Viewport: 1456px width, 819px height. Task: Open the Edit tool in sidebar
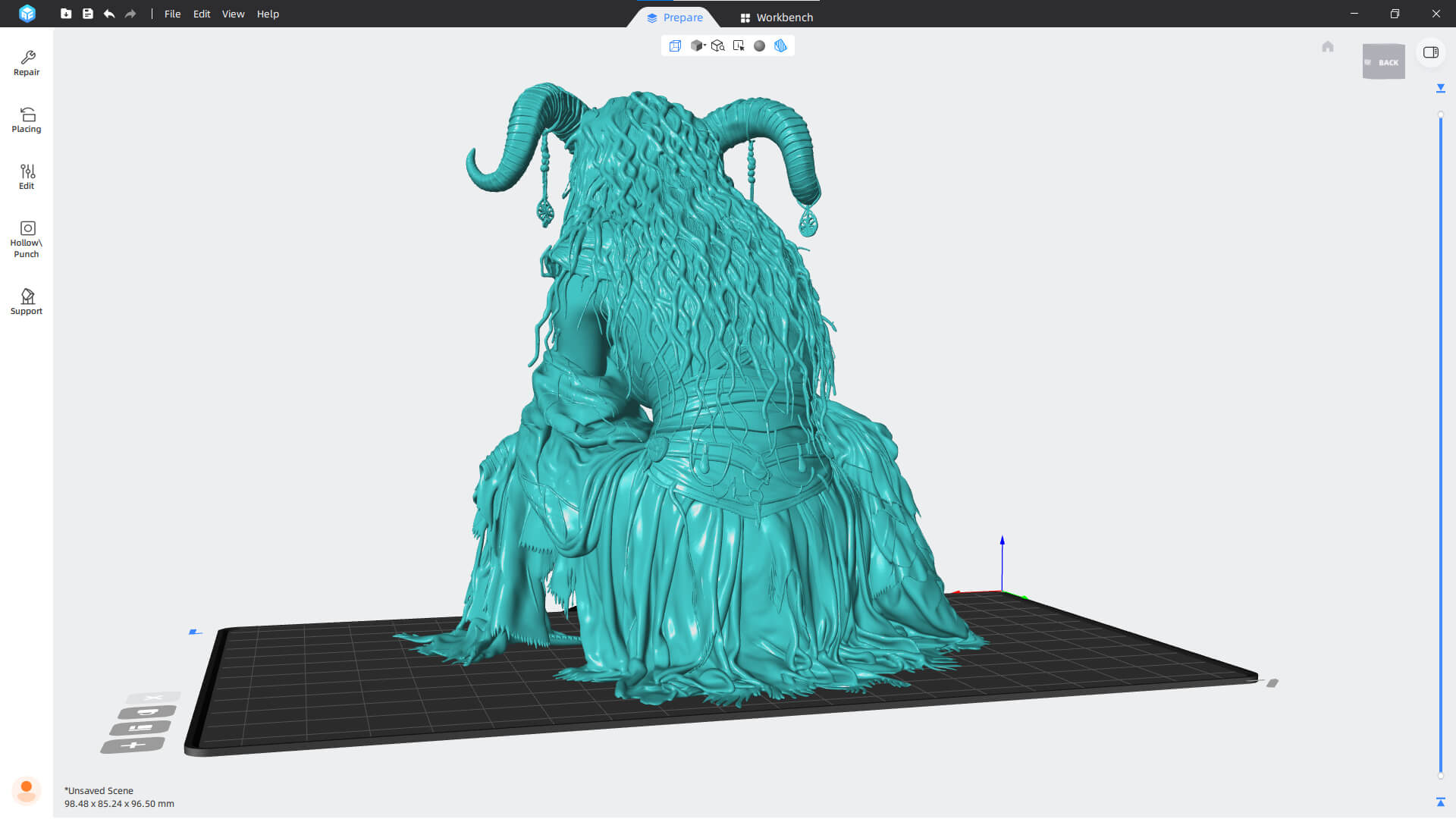(27, 177)
